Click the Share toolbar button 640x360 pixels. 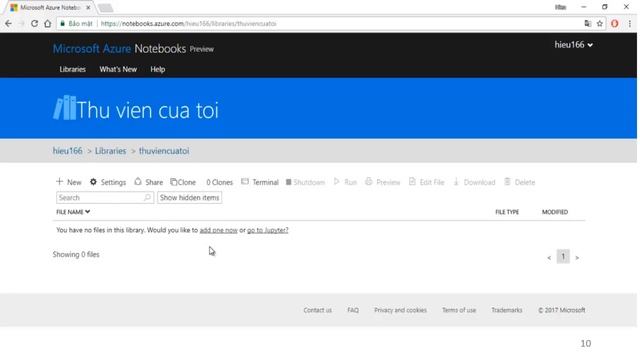pos(149,182)
